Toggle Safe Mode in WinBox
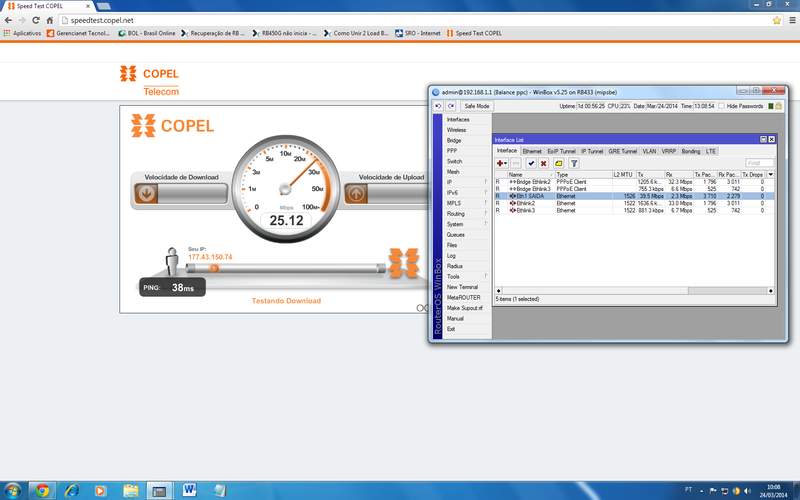Screen dimensions: 800x500 pos(477,106)
